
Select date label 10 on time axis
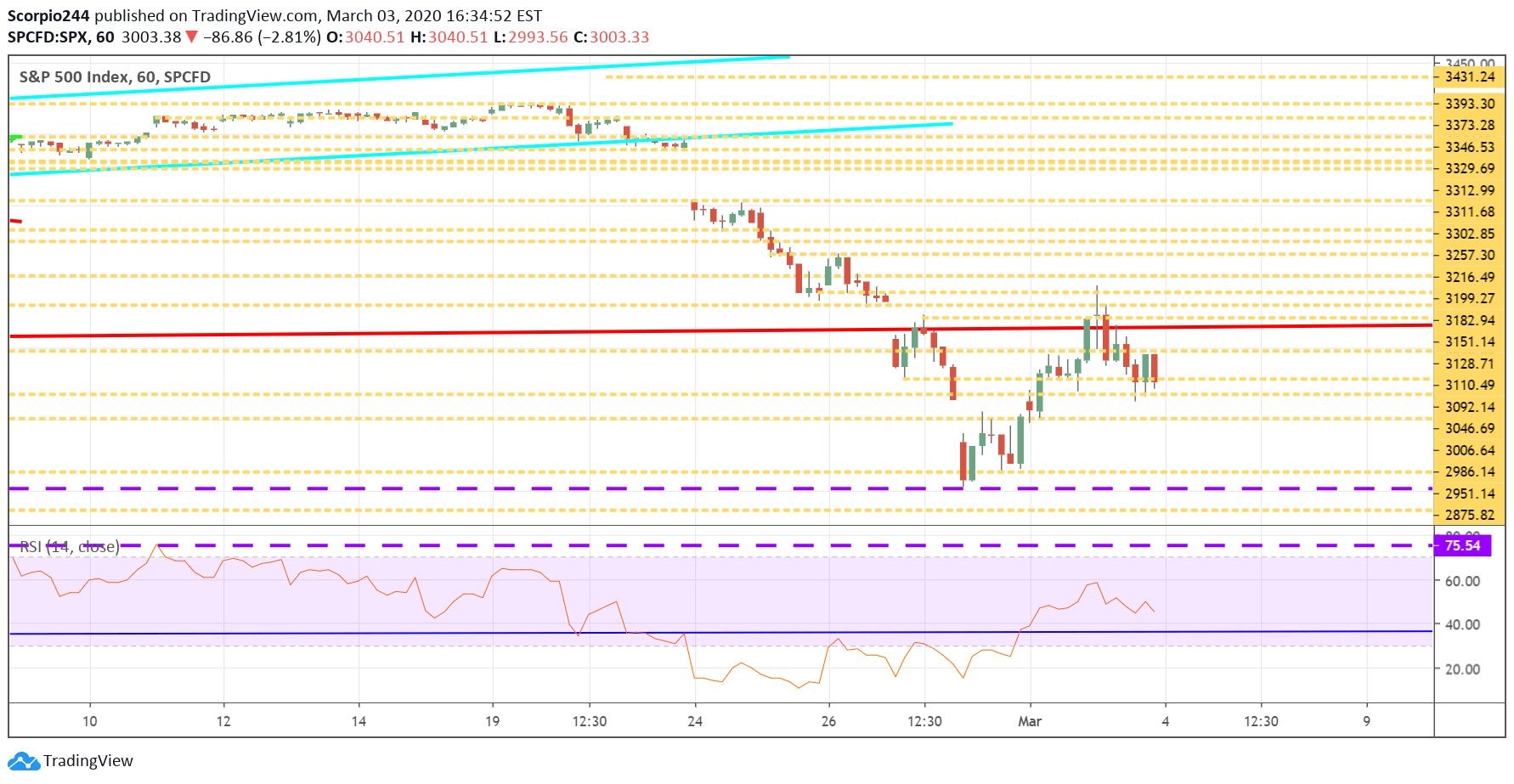pos(90,721)
